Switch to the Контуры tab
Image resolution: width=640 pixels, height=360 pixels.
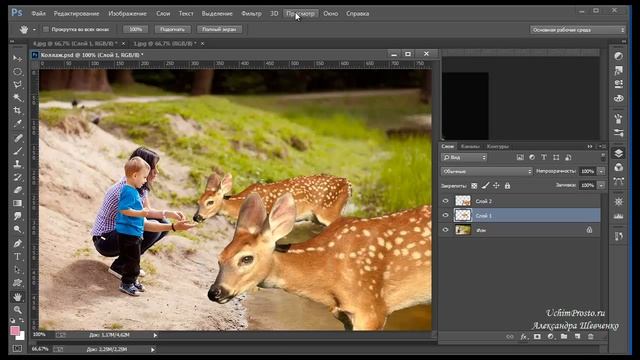coord(498,146)
